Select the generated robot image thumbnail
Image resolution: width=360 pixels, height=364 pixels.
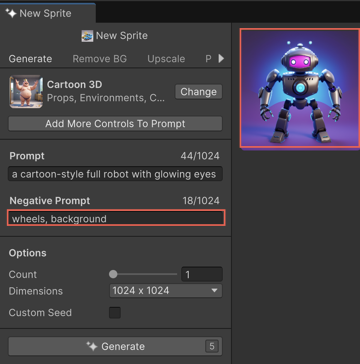coord(300,88)
